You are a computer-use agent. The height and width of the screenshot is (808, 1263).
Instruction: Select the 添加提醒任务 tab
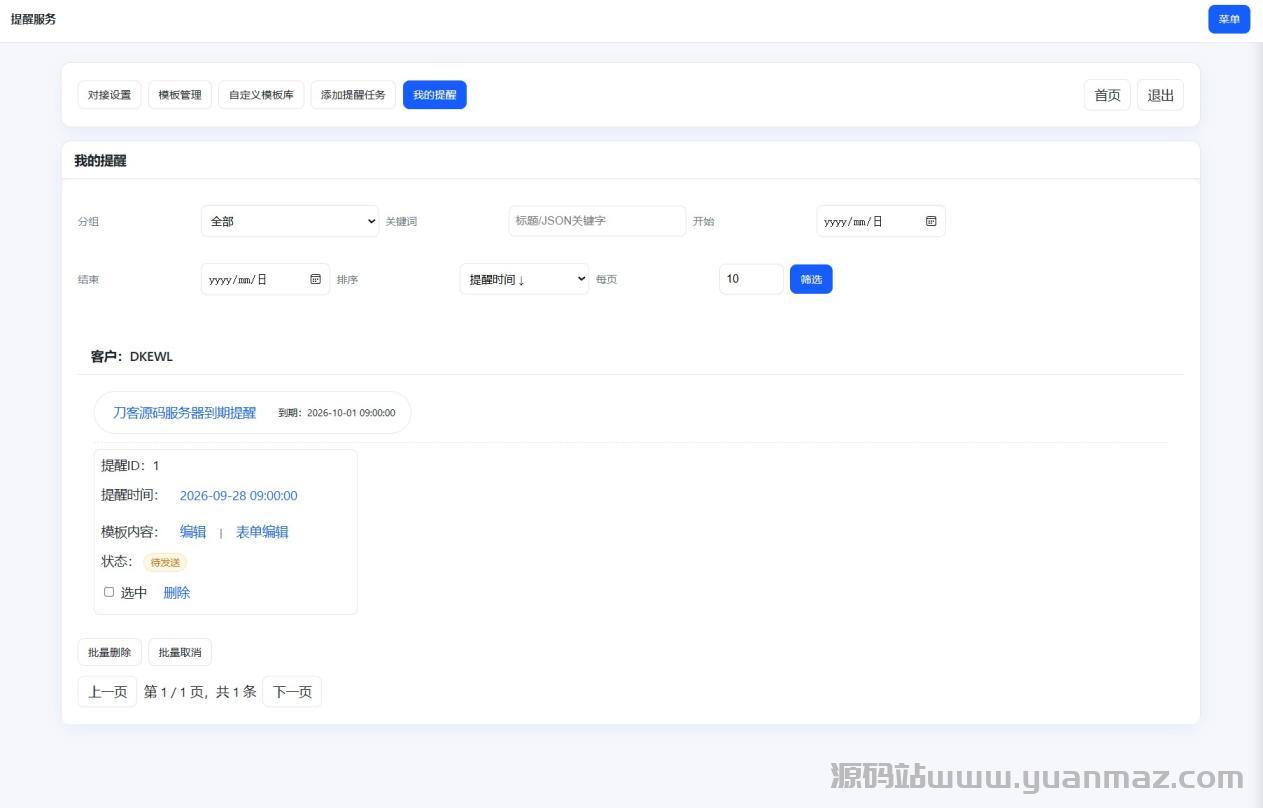pyautogui.click(x=353, y=95)
